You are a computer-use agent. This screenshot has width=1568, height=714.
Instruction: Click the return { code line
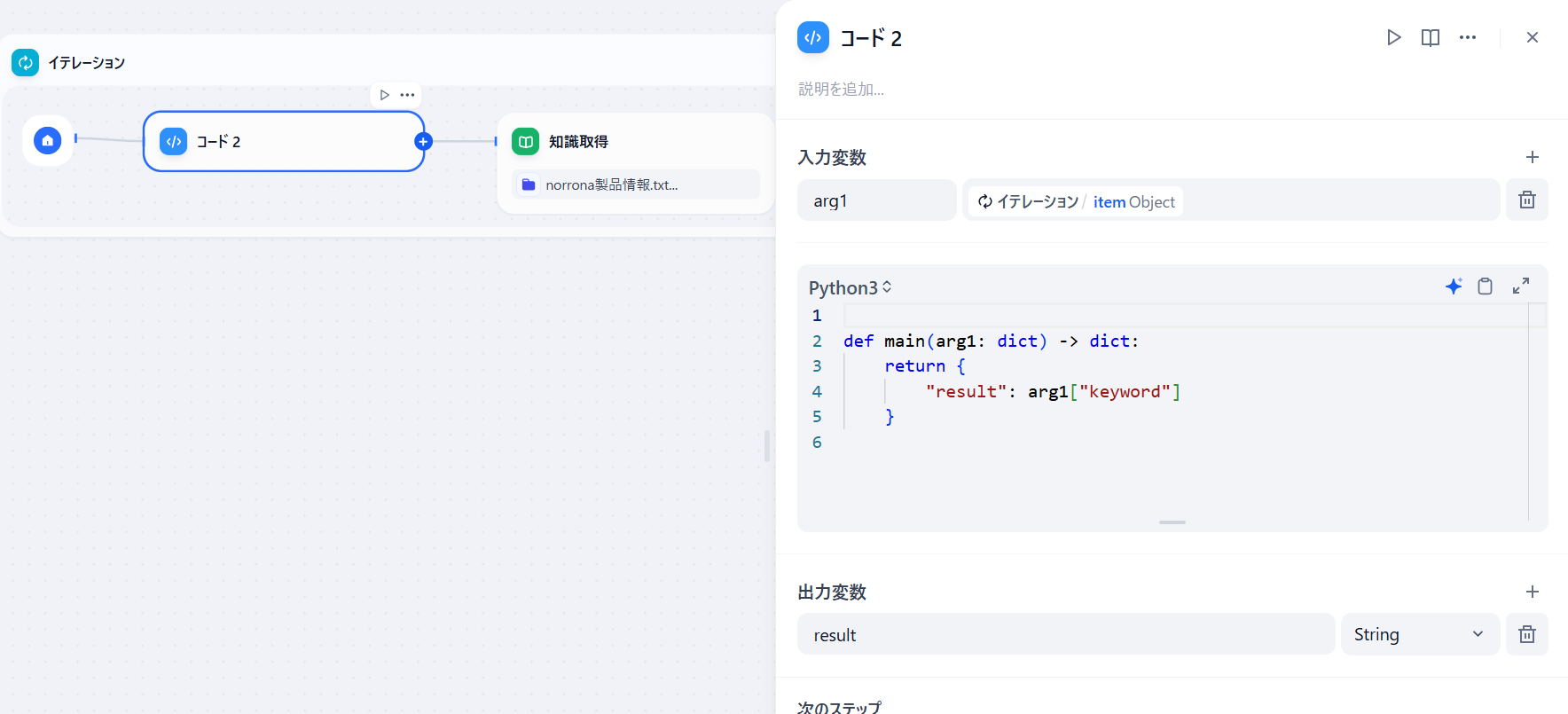point(925,365)
